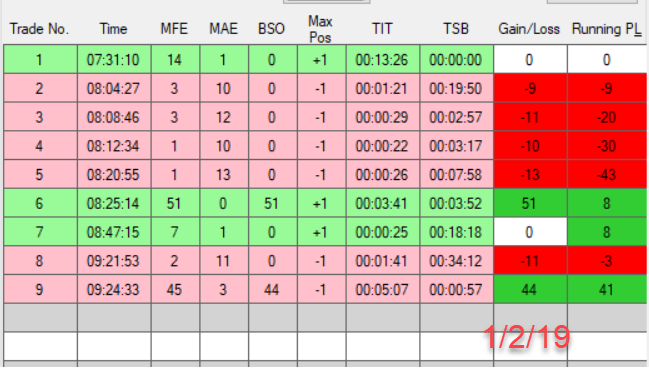Click Gain/Loss value -9 in trade 2
This screenshot has width=649, height=368.
[x=530, y=88]
